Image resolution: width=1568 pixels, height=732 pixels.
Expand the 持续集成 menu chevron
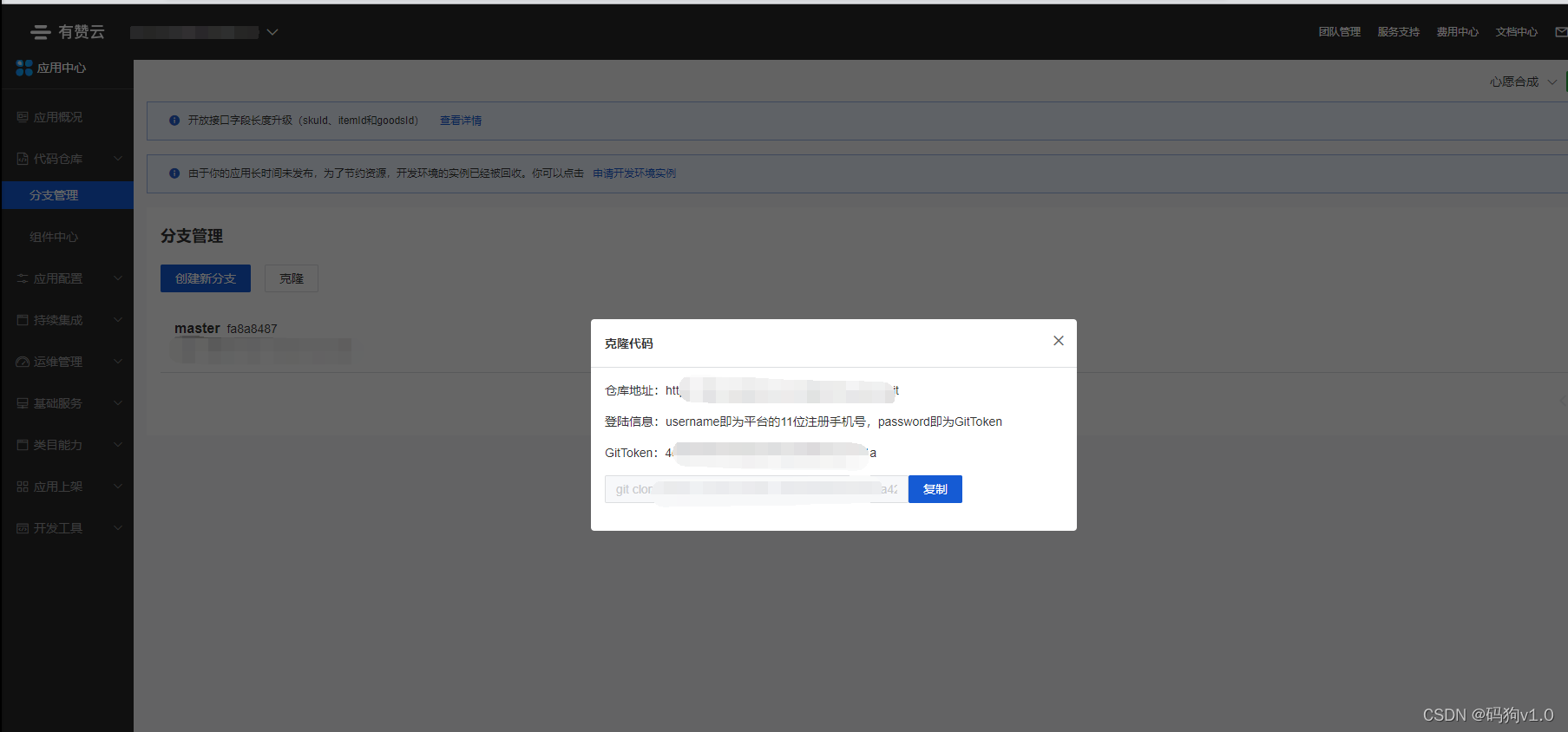click(118, 320)
